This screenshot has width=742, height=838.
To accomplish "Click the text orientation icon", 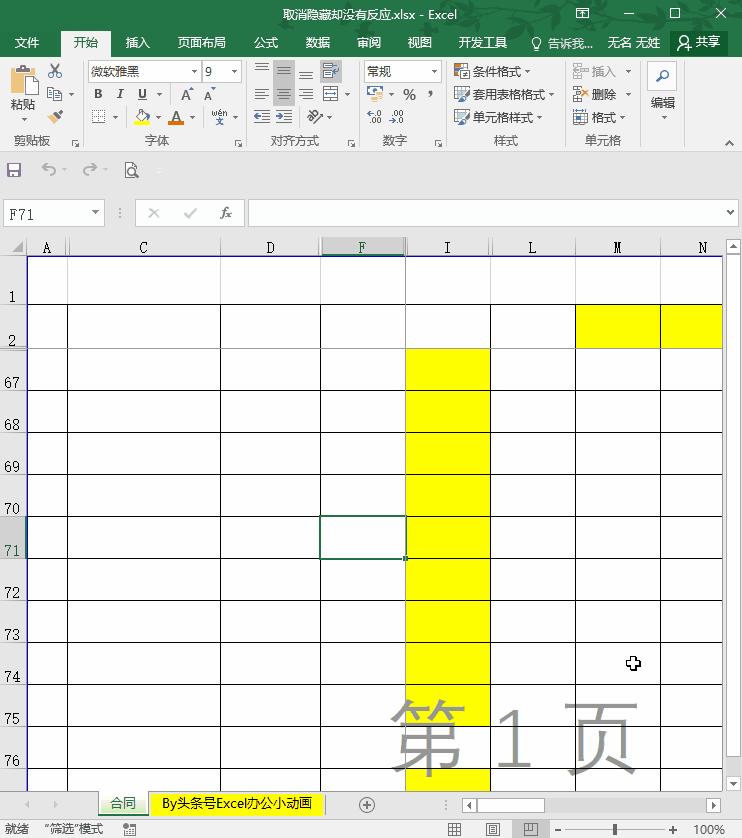I will click(315, 117).
